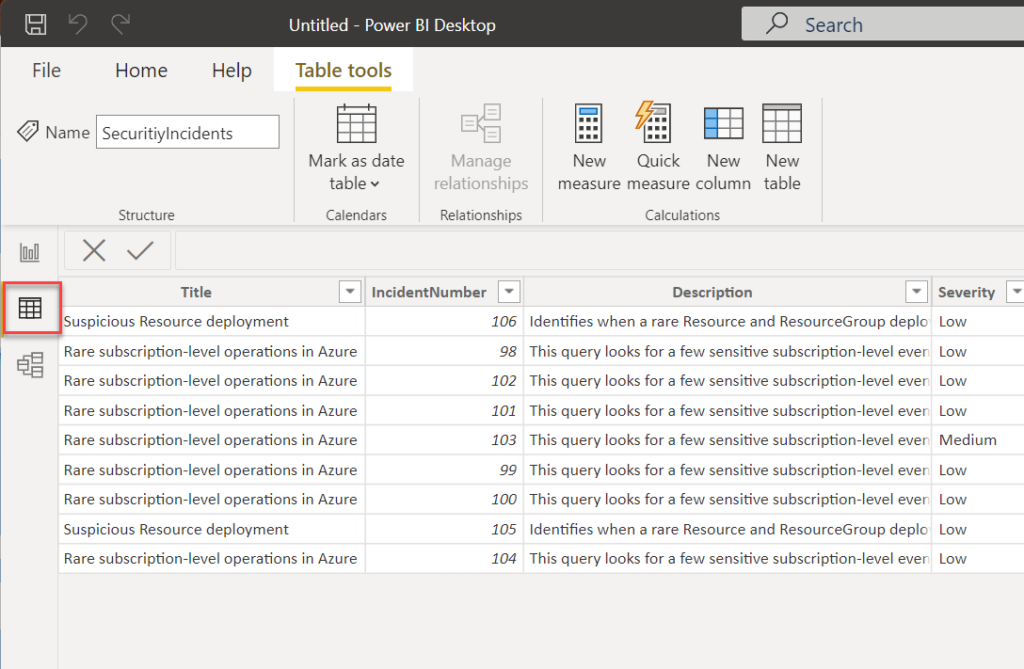Open Mark as date table
1024x669 pixels.
coord(356,148)
